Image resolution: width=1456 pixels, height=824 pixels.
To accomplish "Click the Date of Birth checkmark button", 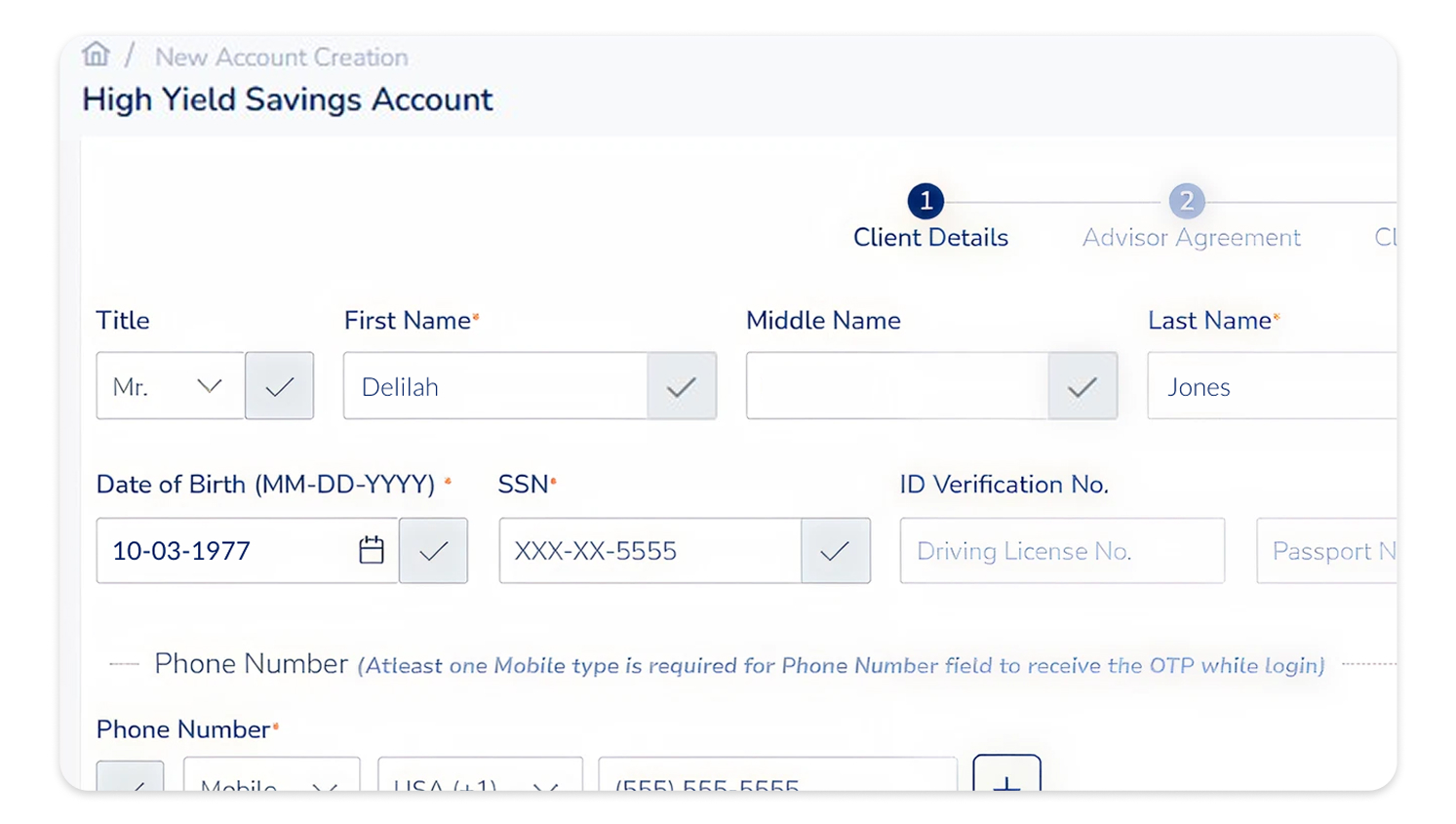I will point(433,551).
